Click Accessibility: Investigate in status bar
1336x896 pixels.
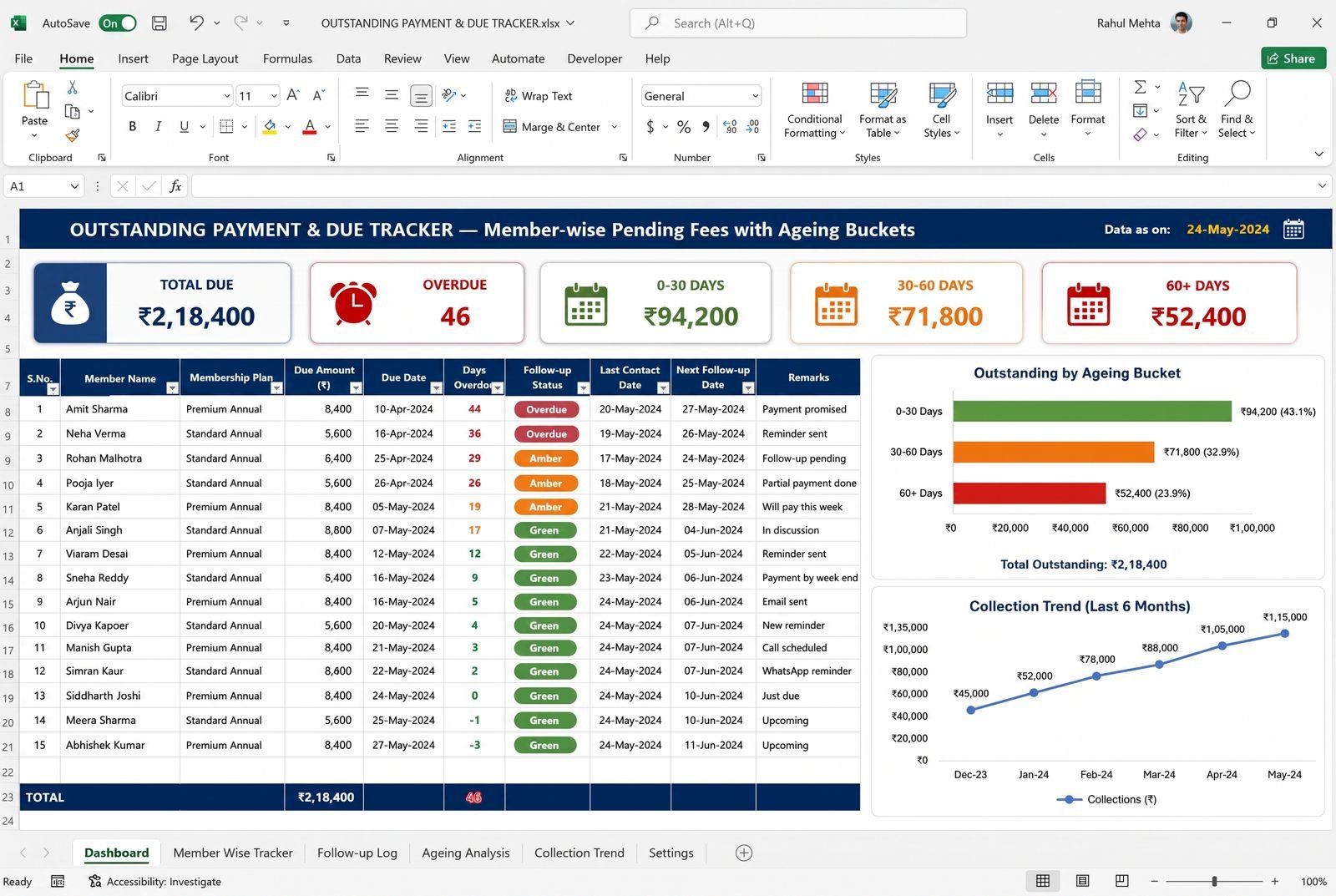point(154,881)
